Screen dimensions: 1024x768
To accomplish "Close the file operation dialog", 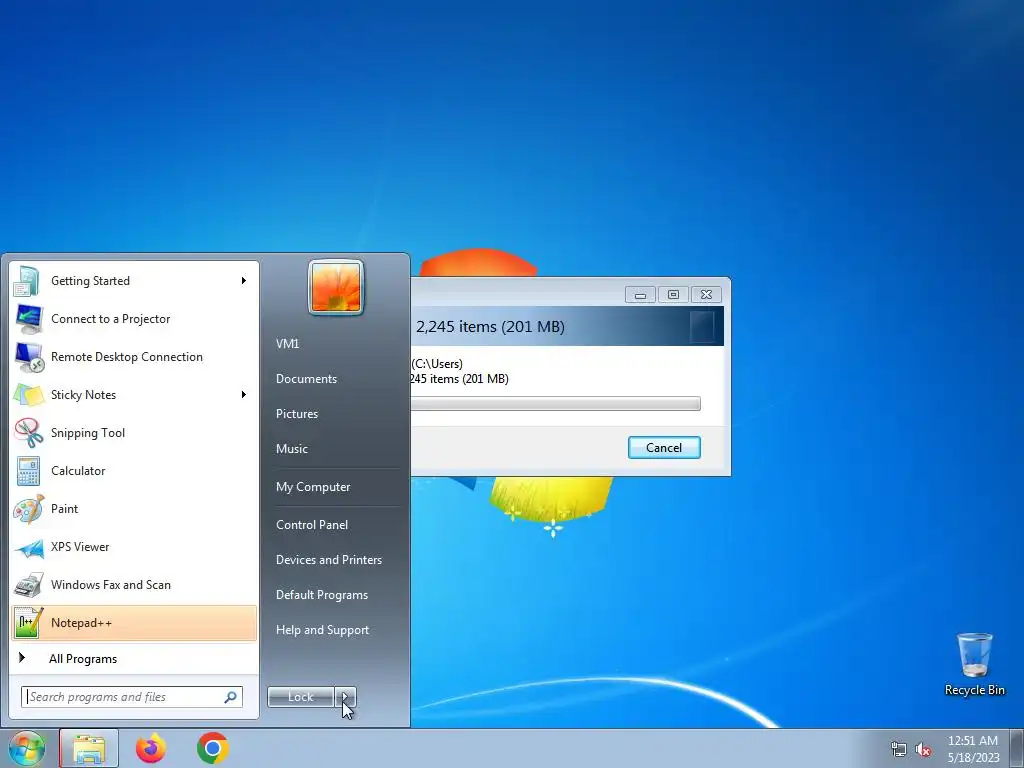I will [x=706, y=295].
